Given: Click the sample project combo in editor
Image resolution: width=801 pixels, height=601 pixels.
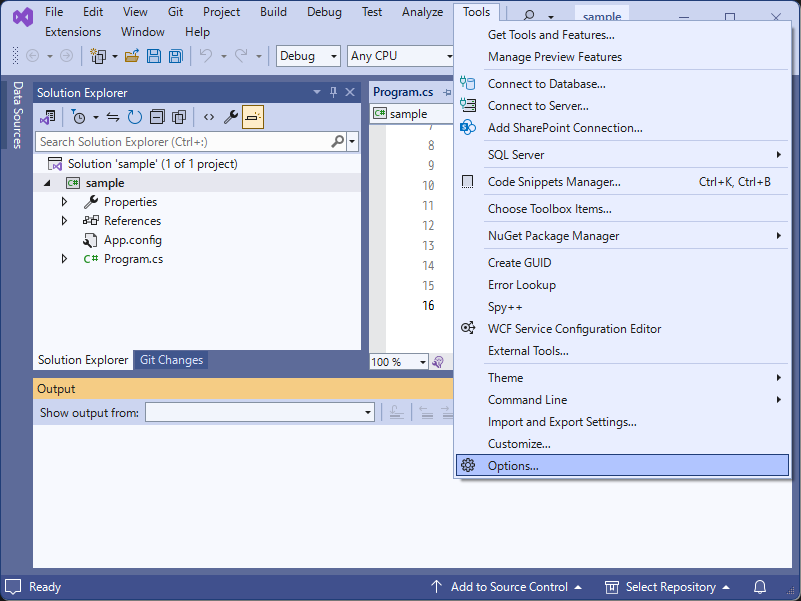Looking at the screenshot, I should coord(411,113).
